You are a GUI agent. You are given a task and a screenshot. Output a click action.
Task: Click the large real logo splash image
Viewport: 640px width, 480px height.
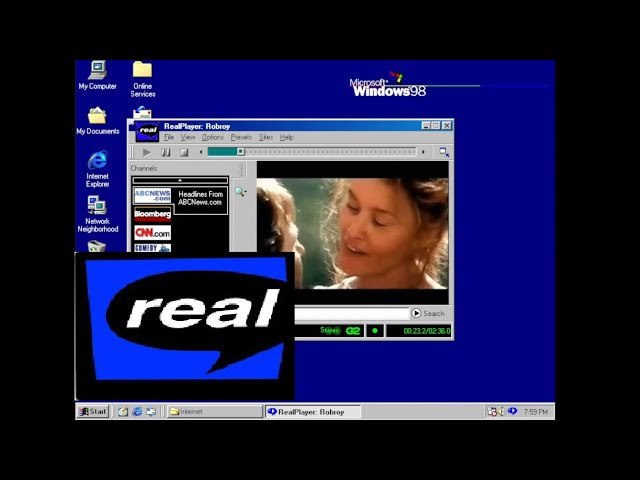coord(184,326)
